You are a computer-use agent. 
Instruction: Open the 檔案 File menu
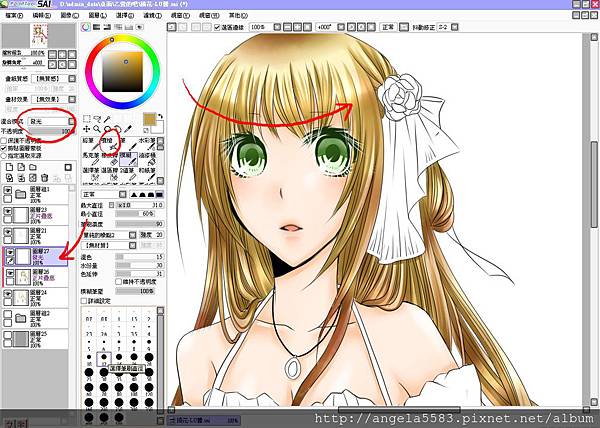coord(14,15)
